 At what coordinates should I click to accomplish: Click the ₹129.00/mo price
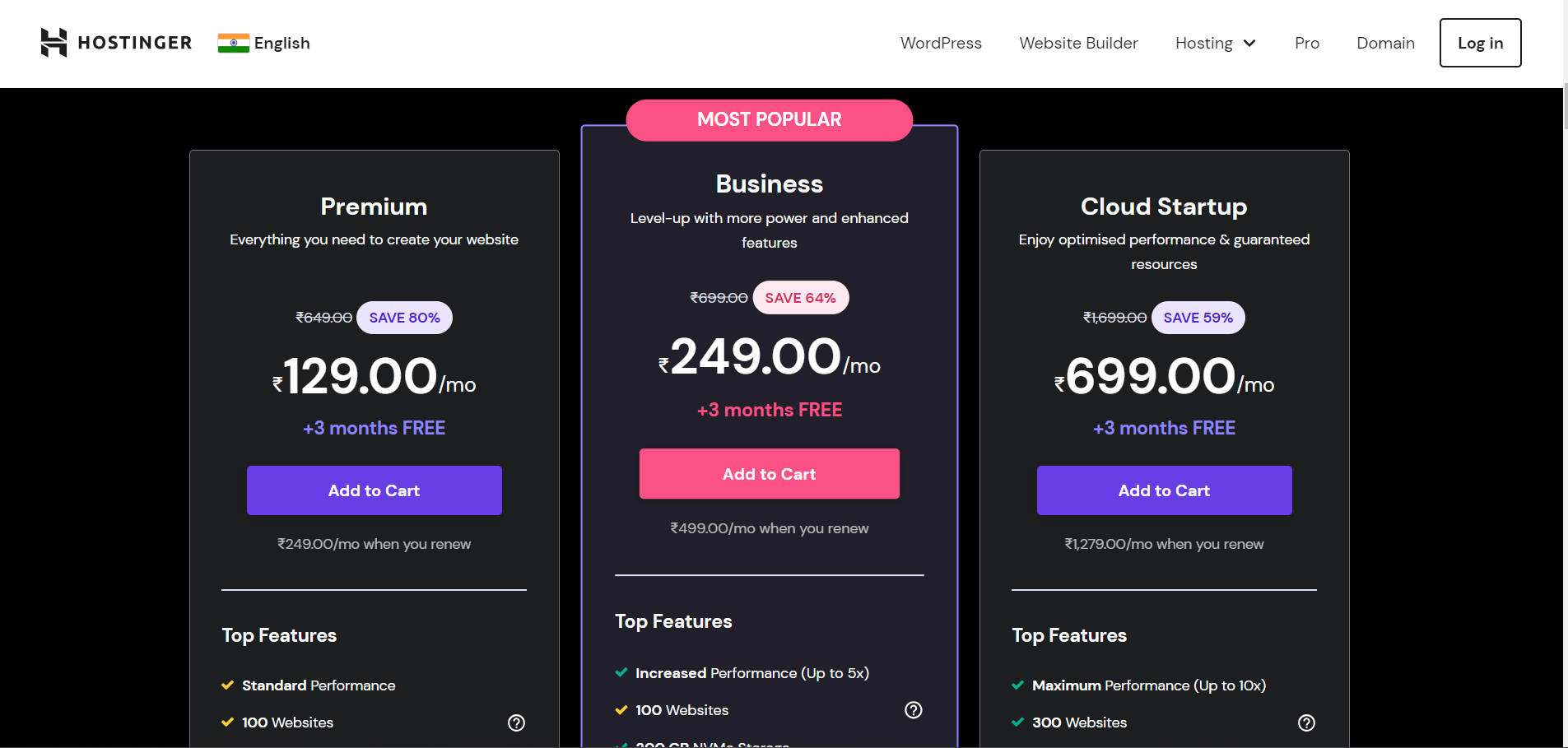(375, 377)
